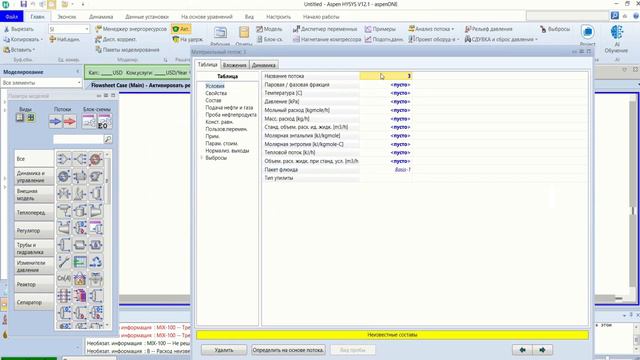Click the Удалить button
Screen dimensions: 640x360
(x=224, y=350)
